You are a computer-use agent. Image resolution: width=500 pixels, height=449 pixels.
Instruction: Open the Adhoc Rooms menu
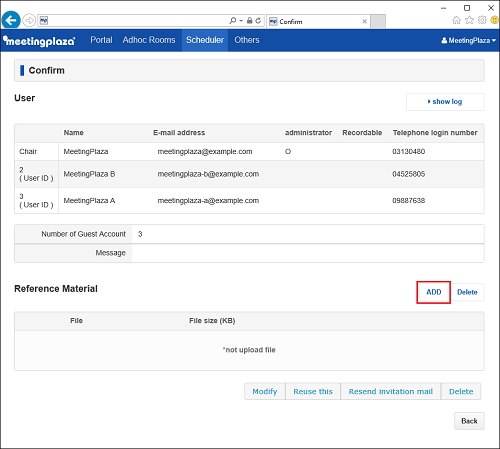pos(149,40)
